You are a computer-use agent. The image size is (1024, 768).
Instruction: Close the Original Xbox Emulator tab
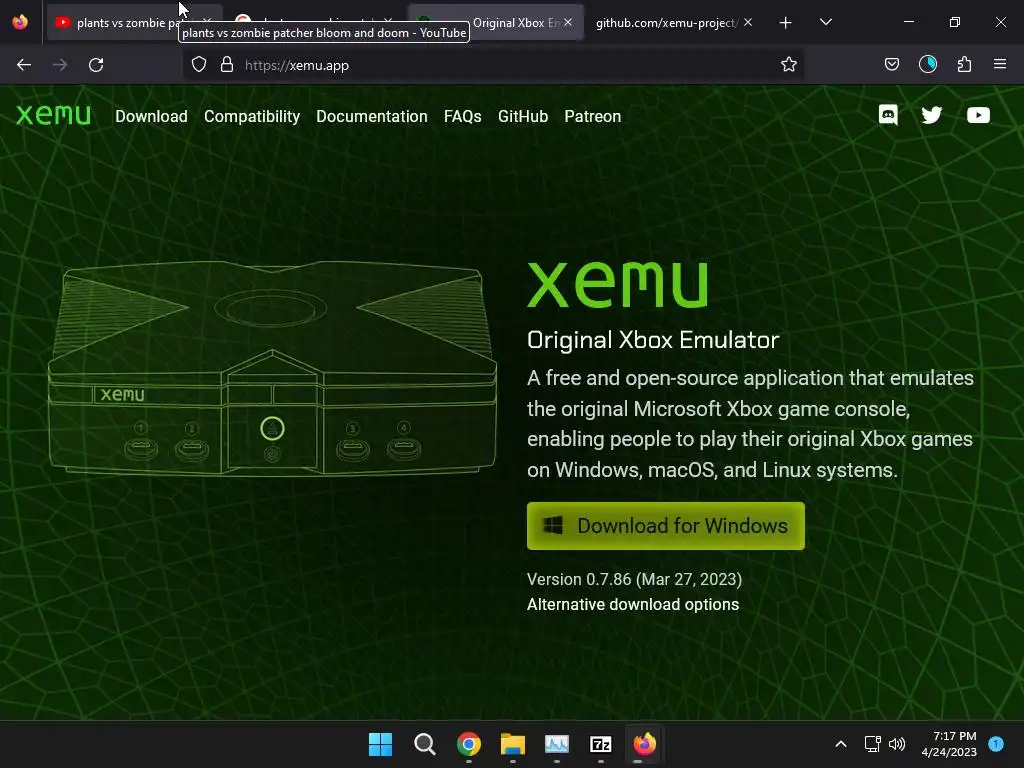568,23
